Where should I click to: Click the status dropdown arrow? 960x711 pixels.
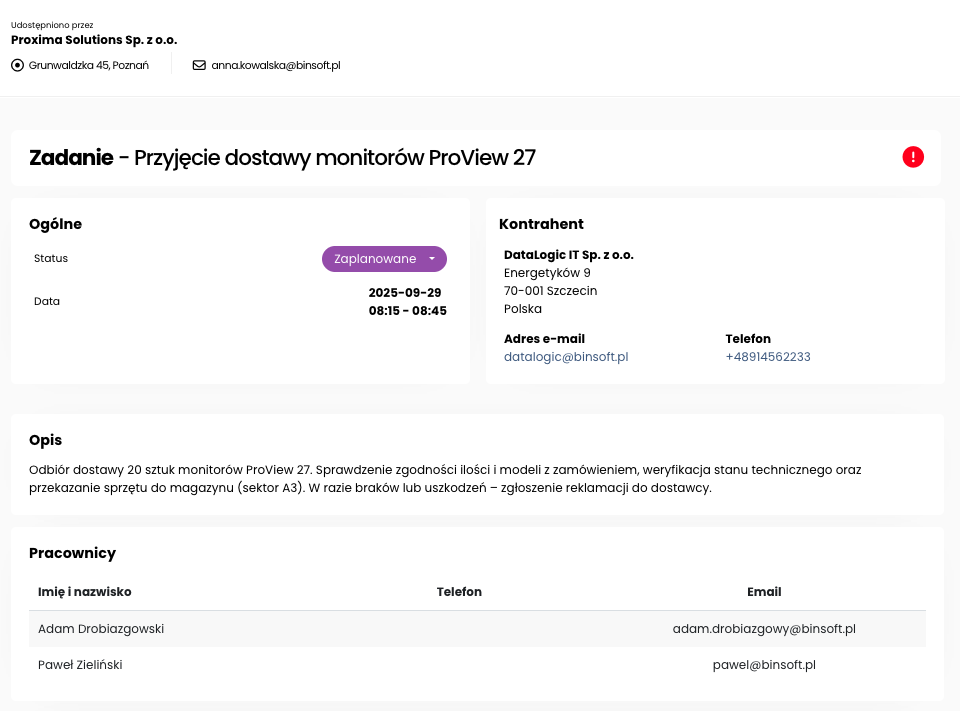pos(432,259)
